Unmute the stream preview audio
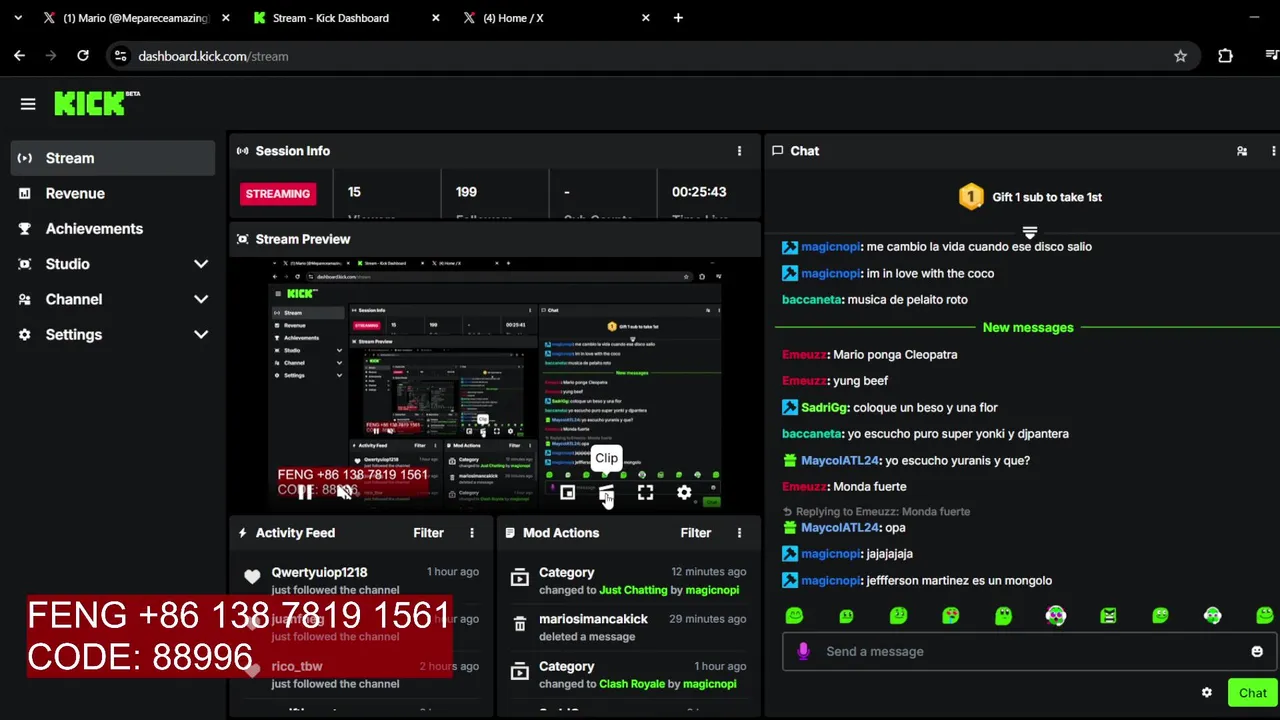Image resolution: width=1280 pixels, height=720 pixels. 345,493
